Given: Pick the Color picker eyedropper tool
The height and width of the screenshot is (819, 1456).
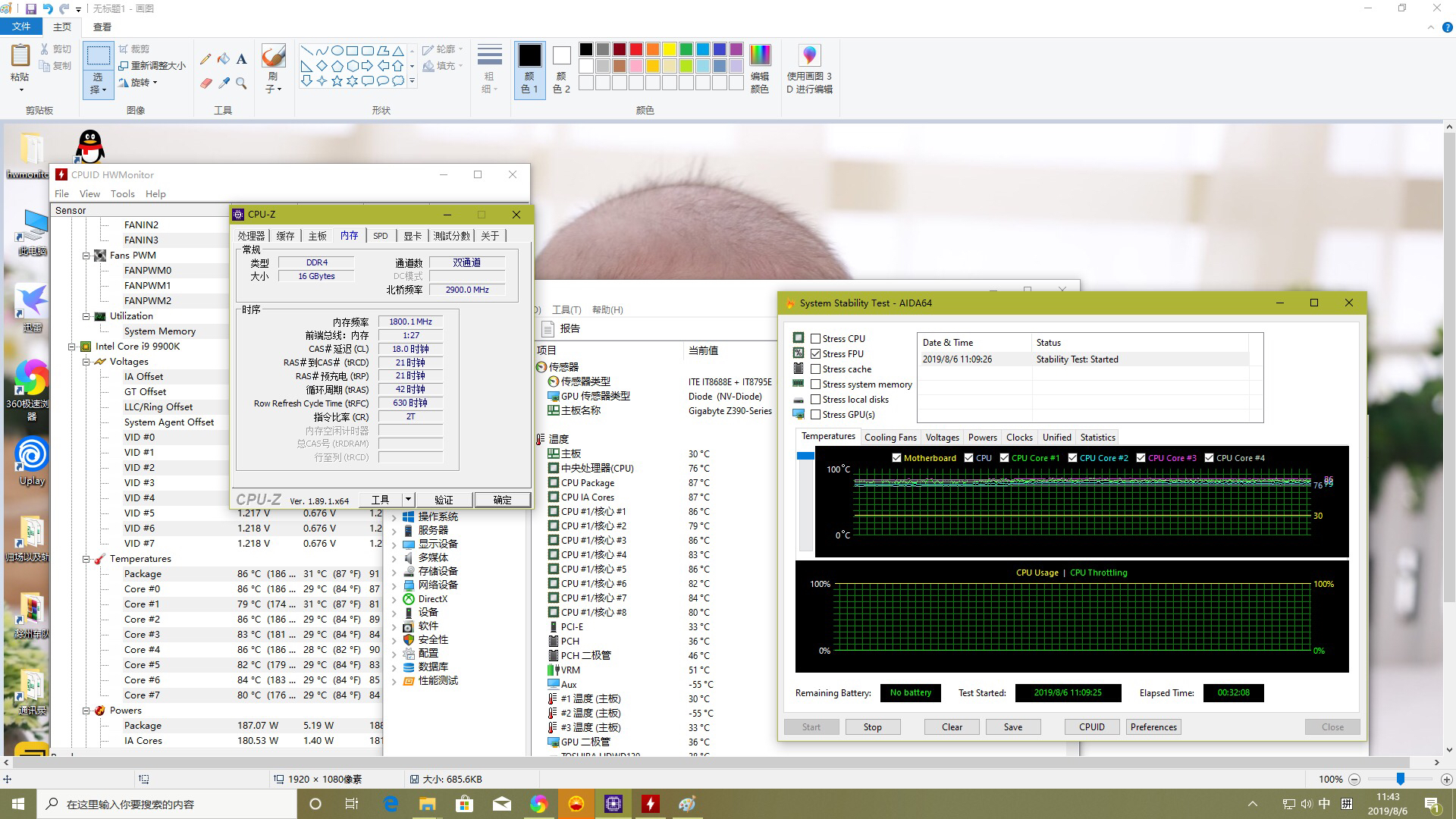Looking at the screenshot, I should [224, 83].
